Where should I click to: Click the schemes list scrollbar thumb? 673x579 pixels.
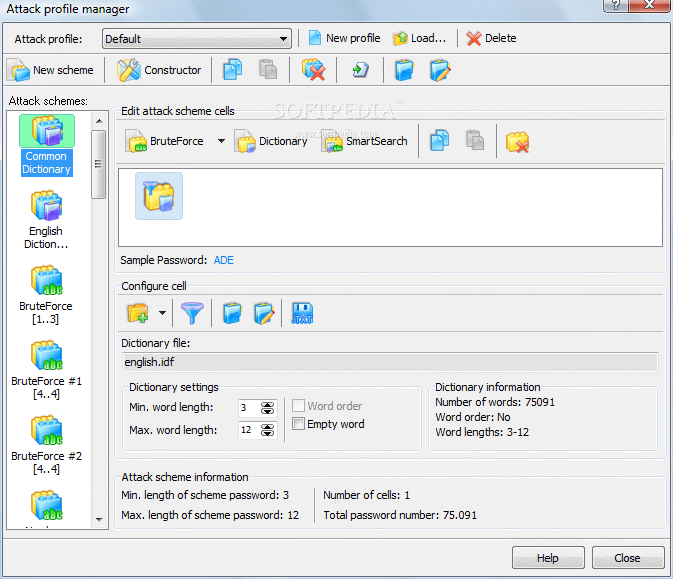99,164
